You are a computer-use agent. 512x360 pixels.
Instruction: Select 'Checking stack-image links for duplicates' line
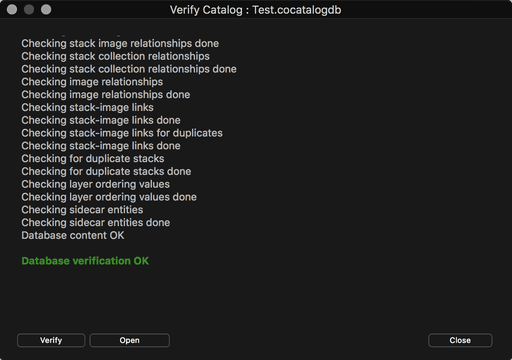tap(122, 133)
